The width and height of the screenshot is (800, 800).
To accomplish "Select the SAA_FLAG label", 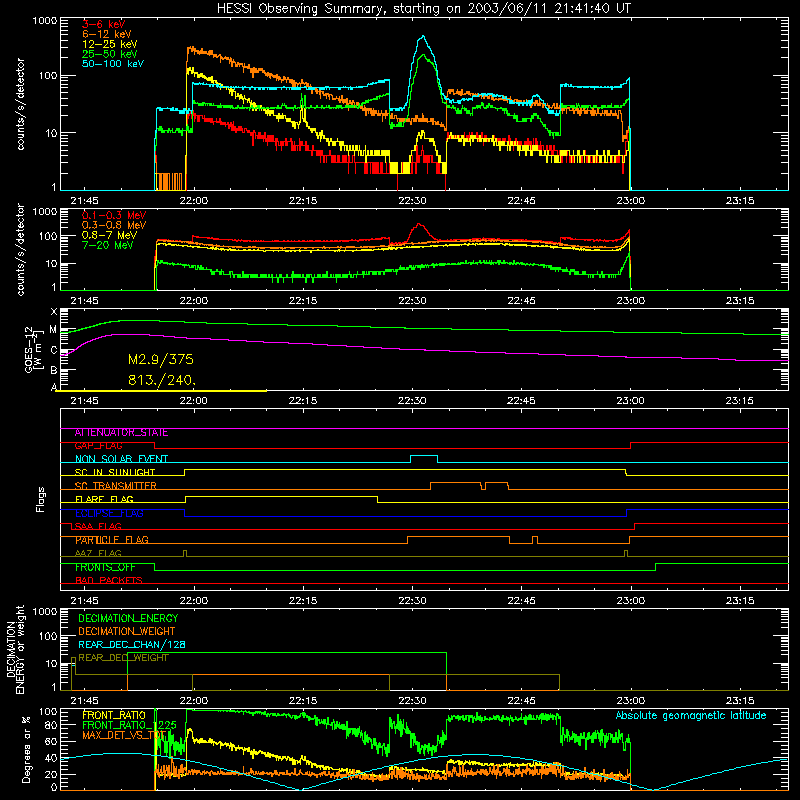I will pos(98,526).
